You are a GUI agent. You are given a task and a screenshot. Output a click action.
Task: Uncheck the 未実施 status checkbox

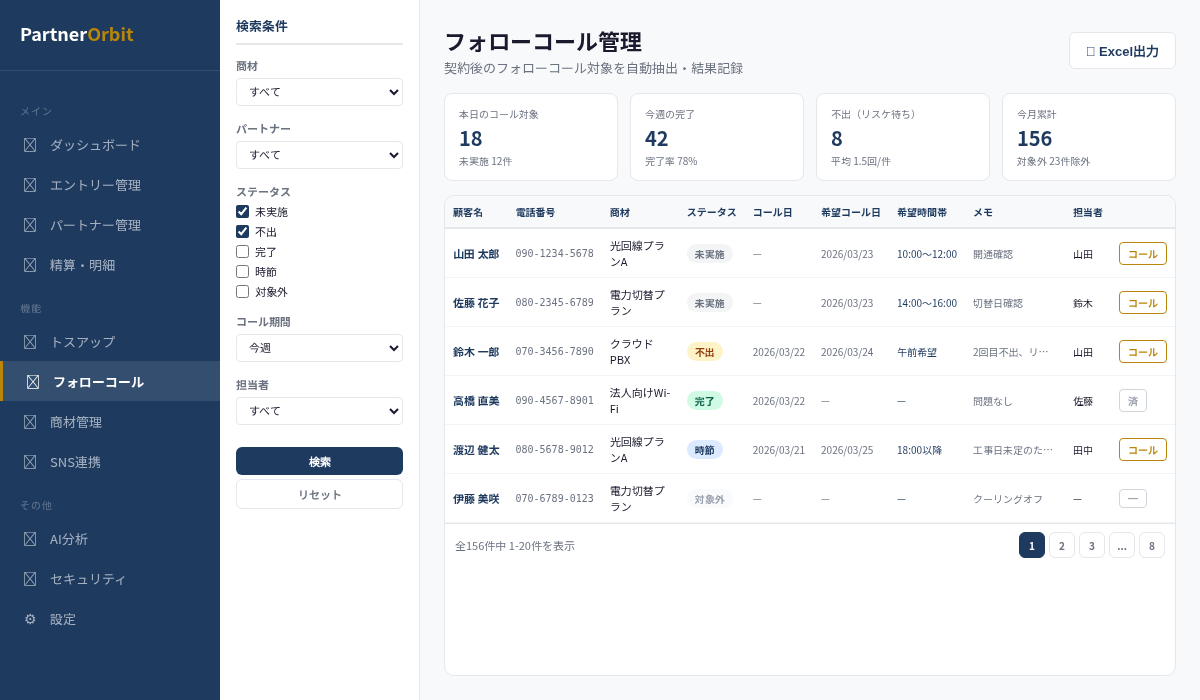tap(243, 212)
